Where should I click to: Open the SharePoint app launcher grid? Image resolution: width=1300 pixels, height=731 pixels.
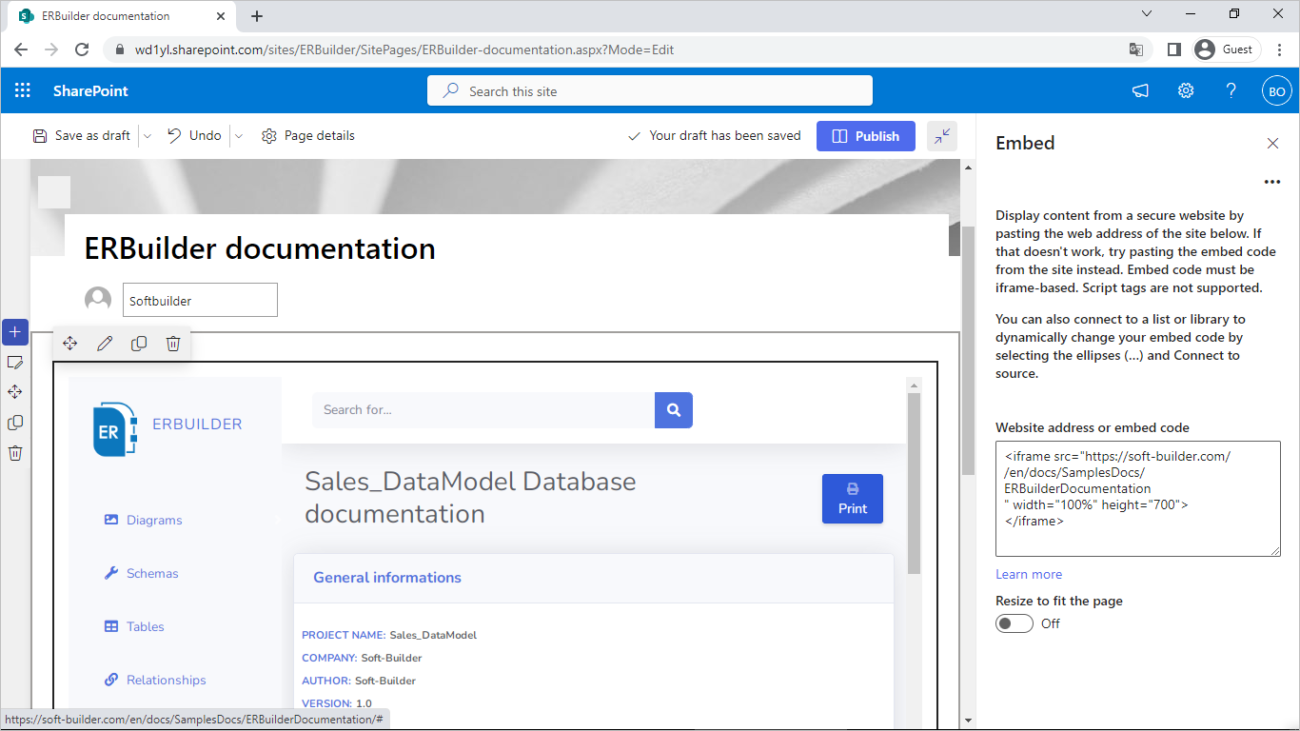[x=22, y=90]
